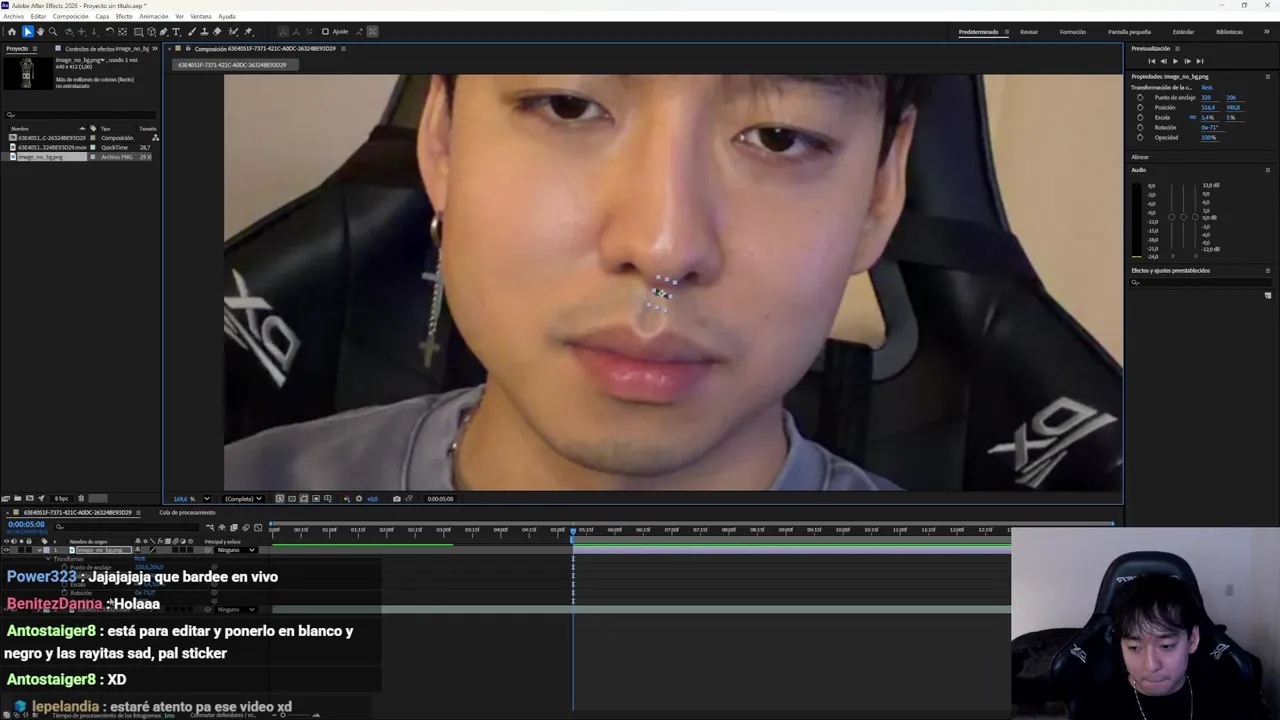Select the image_no_bg.png item in Project panel
This screenshot has width=1280, height=720.
click(40, 157)
